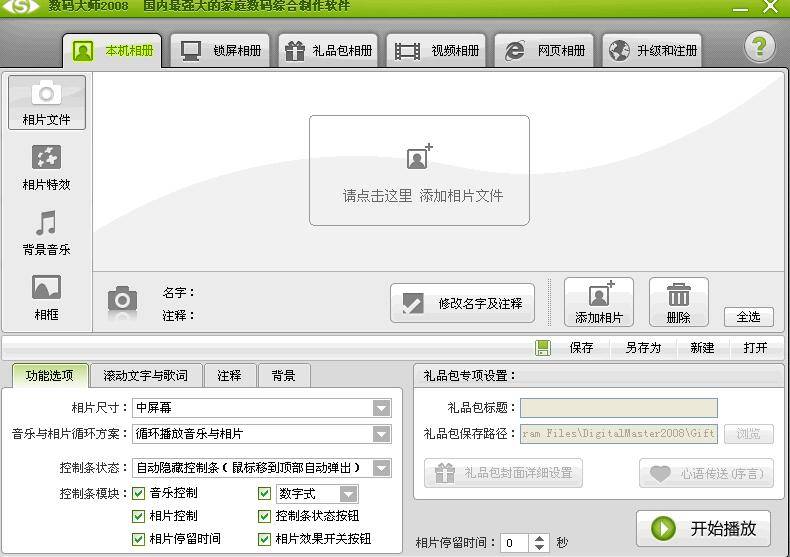Toggle the 控制条状态按钮 checkbox

(264, 516)
